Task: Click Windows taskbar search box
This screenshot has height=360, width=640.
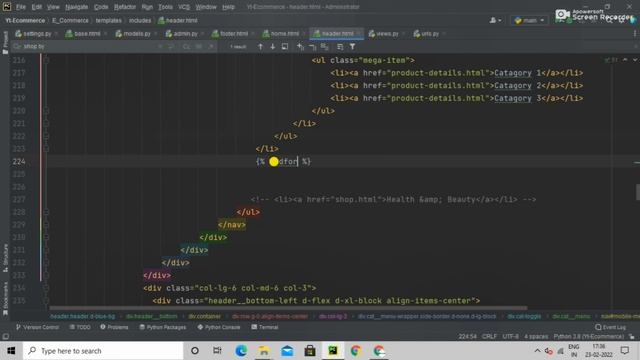Action: point(103,351)
